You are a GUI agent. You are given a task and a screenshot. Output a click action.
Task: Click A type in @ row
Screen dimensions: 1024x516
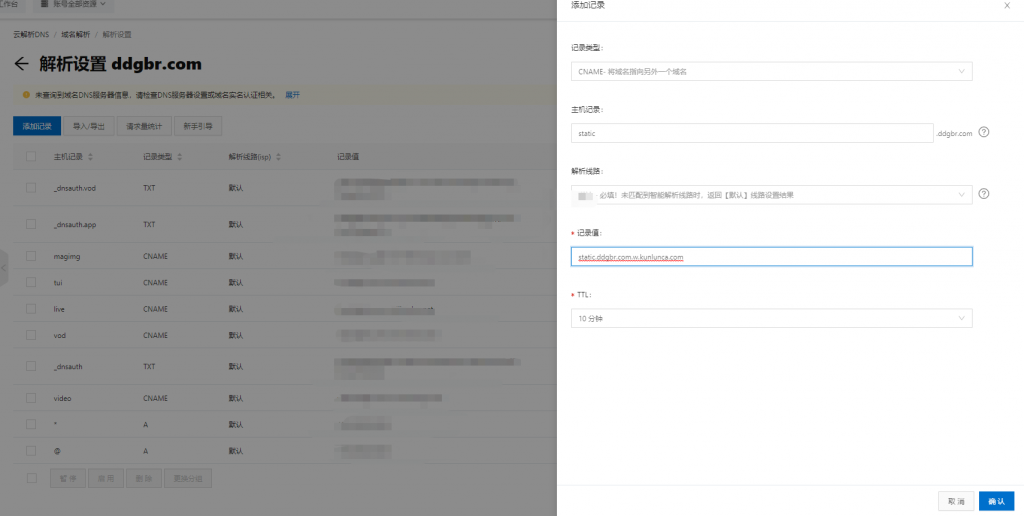pos(146,451)
